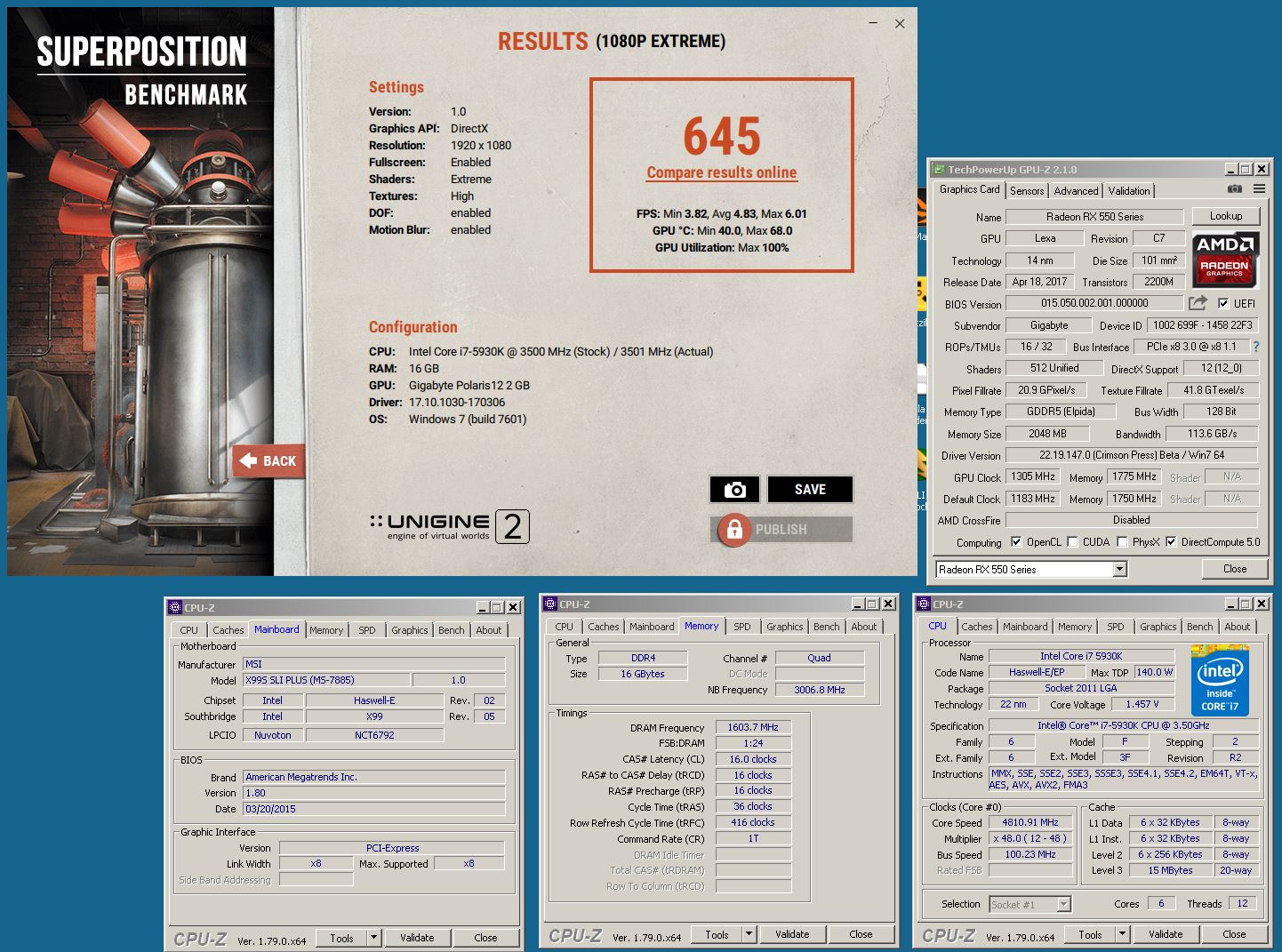1282x952 pixels.
Task: Save the benchmark result with SAVE
Action: pos(810,490)
